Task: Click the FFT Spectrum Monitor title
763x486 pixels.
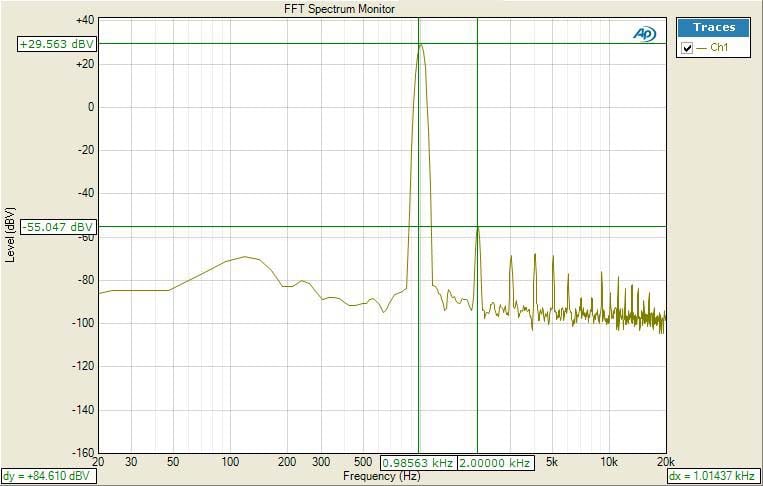Action: (x=340, y=8)
